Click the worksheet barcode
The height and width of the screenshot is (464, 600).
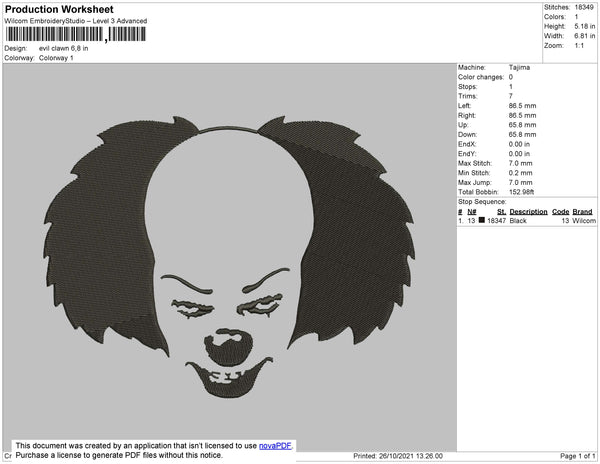(75, 34)
